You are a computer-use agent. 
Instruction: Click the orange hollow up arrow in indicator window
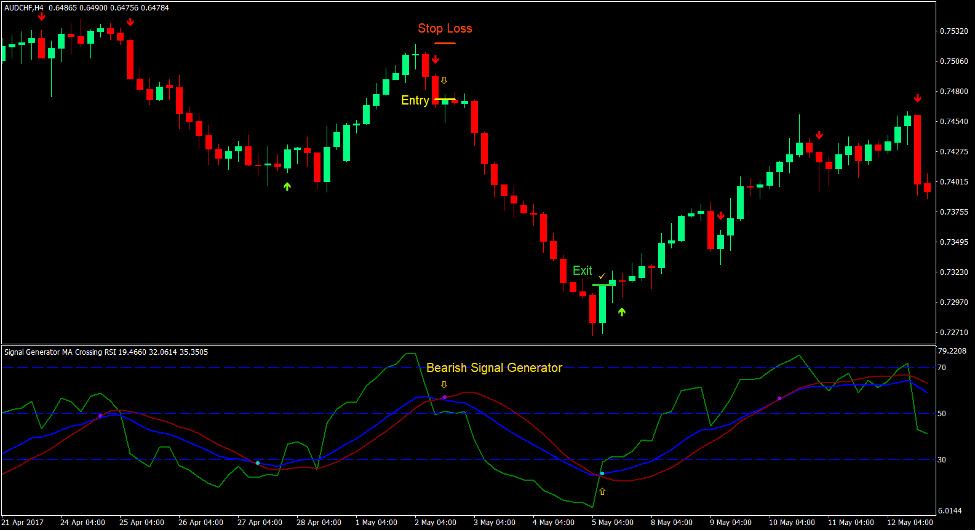point(601,491)
